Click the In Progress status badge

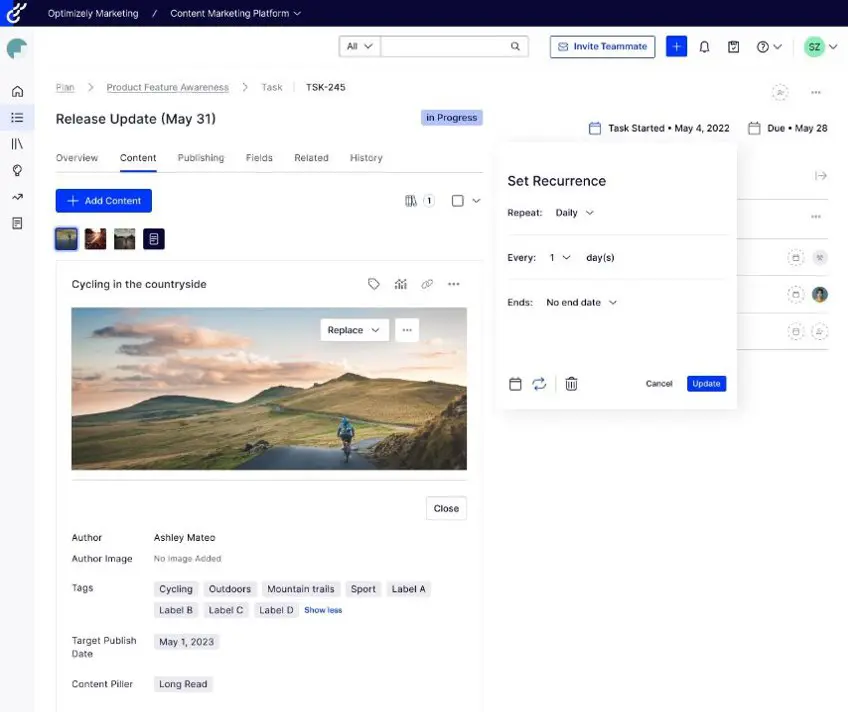click(452, 117)
